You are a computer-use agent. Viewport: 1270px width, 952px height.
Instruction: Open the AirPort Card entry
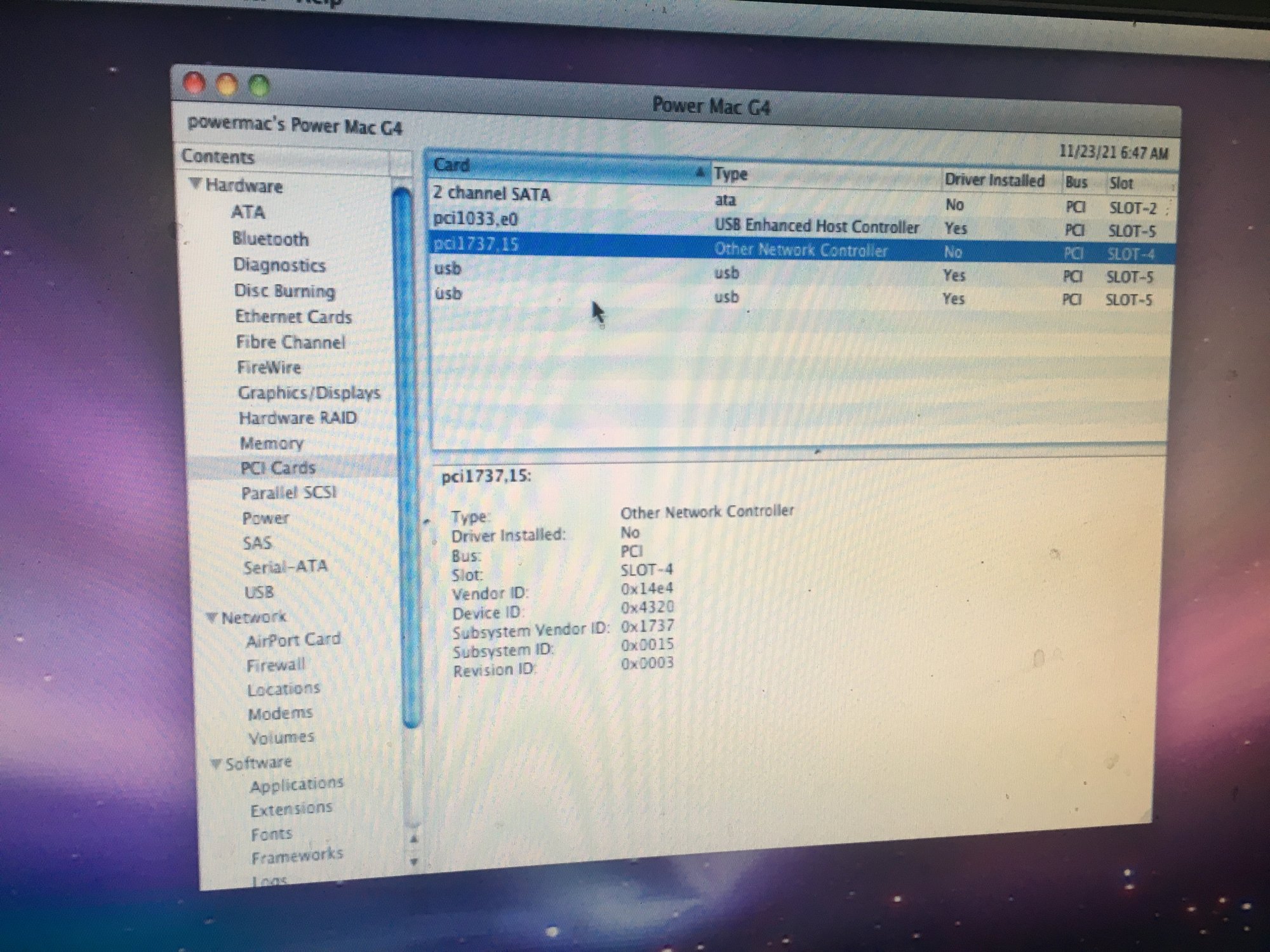tap(293, 640)
